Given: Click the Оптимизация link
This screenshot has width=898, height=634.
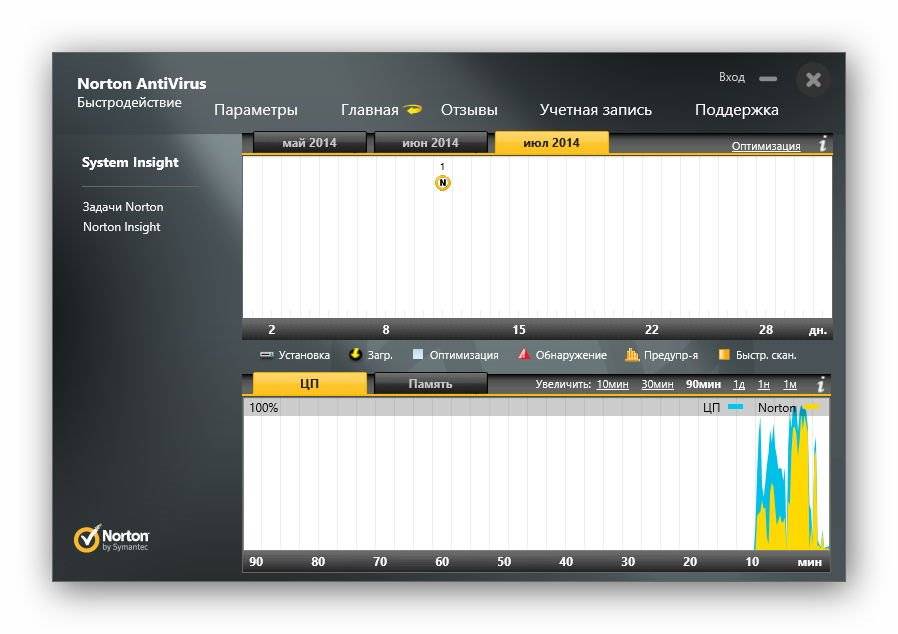Looking at the screenshot, I should click(x=766, y=146).
